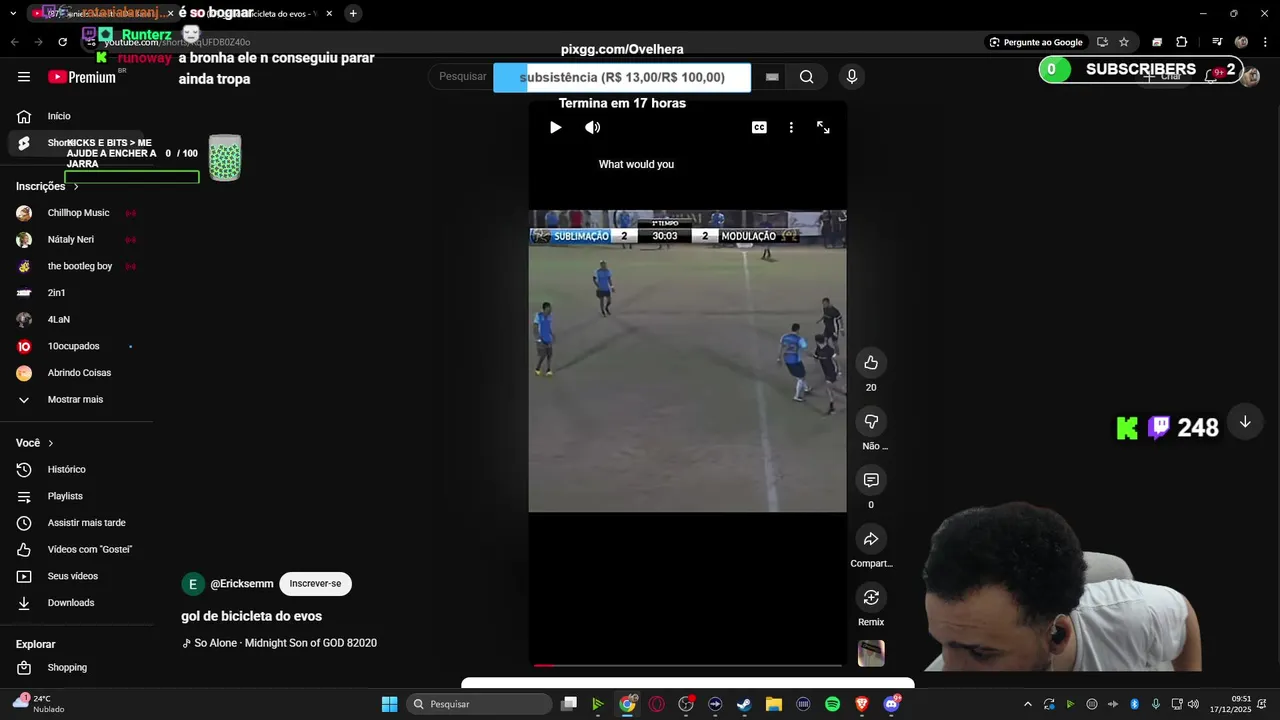Viewport: 1280px width, 720px height.
Task: Bookmark the page with the star icon
Action: pos(1124,42)
